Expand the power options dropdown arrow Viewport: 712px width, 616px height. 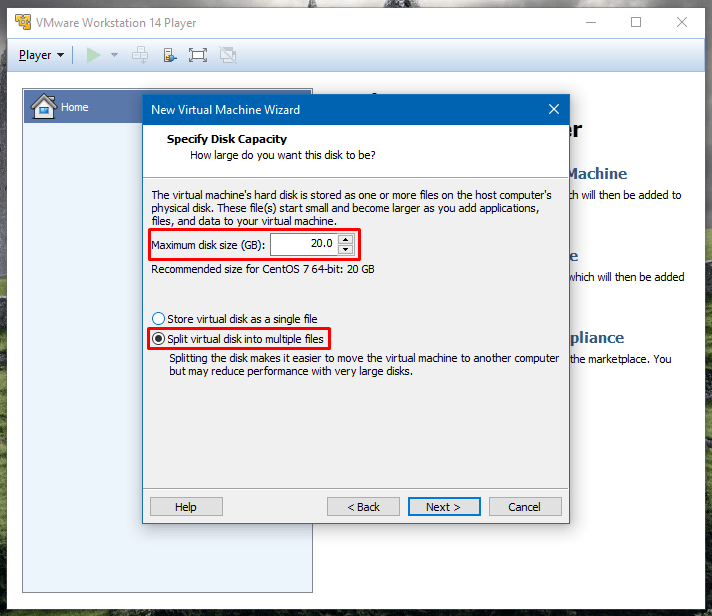[114, 55]
